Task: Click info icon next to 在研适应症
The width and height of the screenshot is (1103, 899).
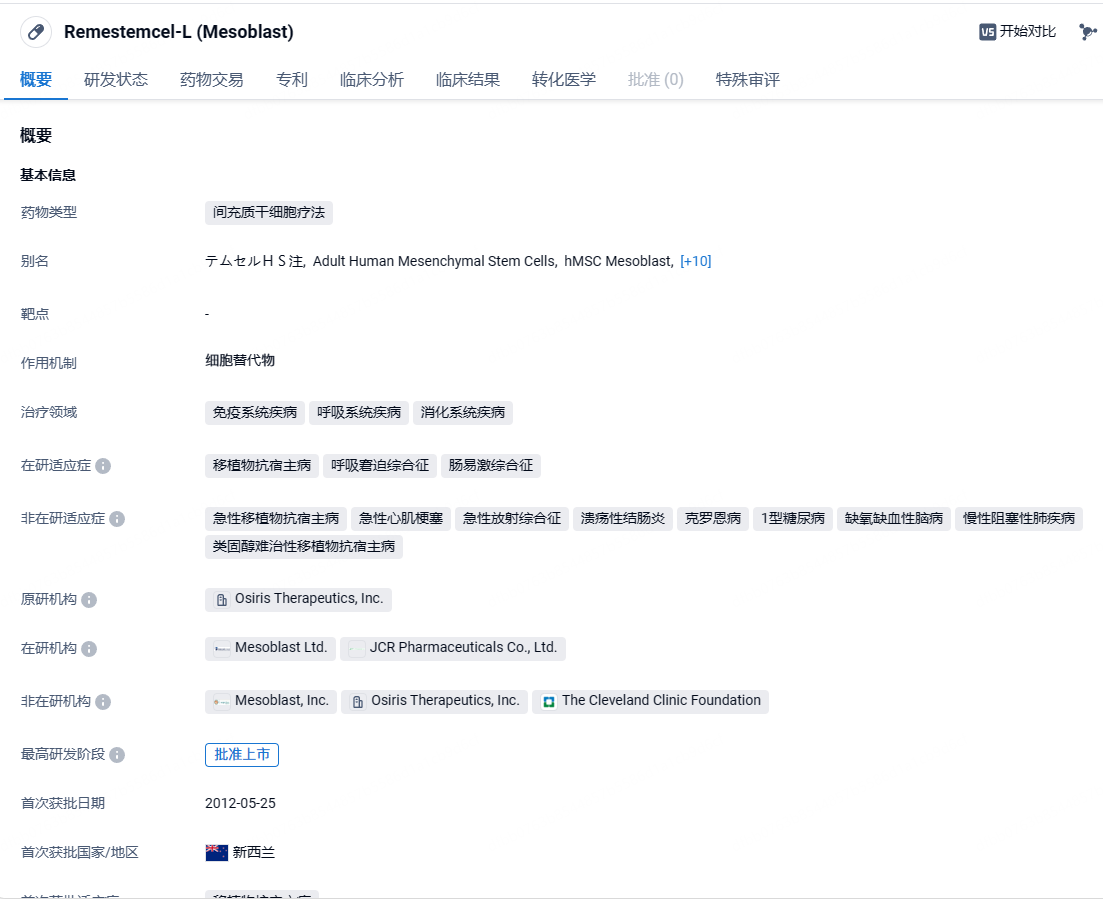Action: click(x=103, y=466)
